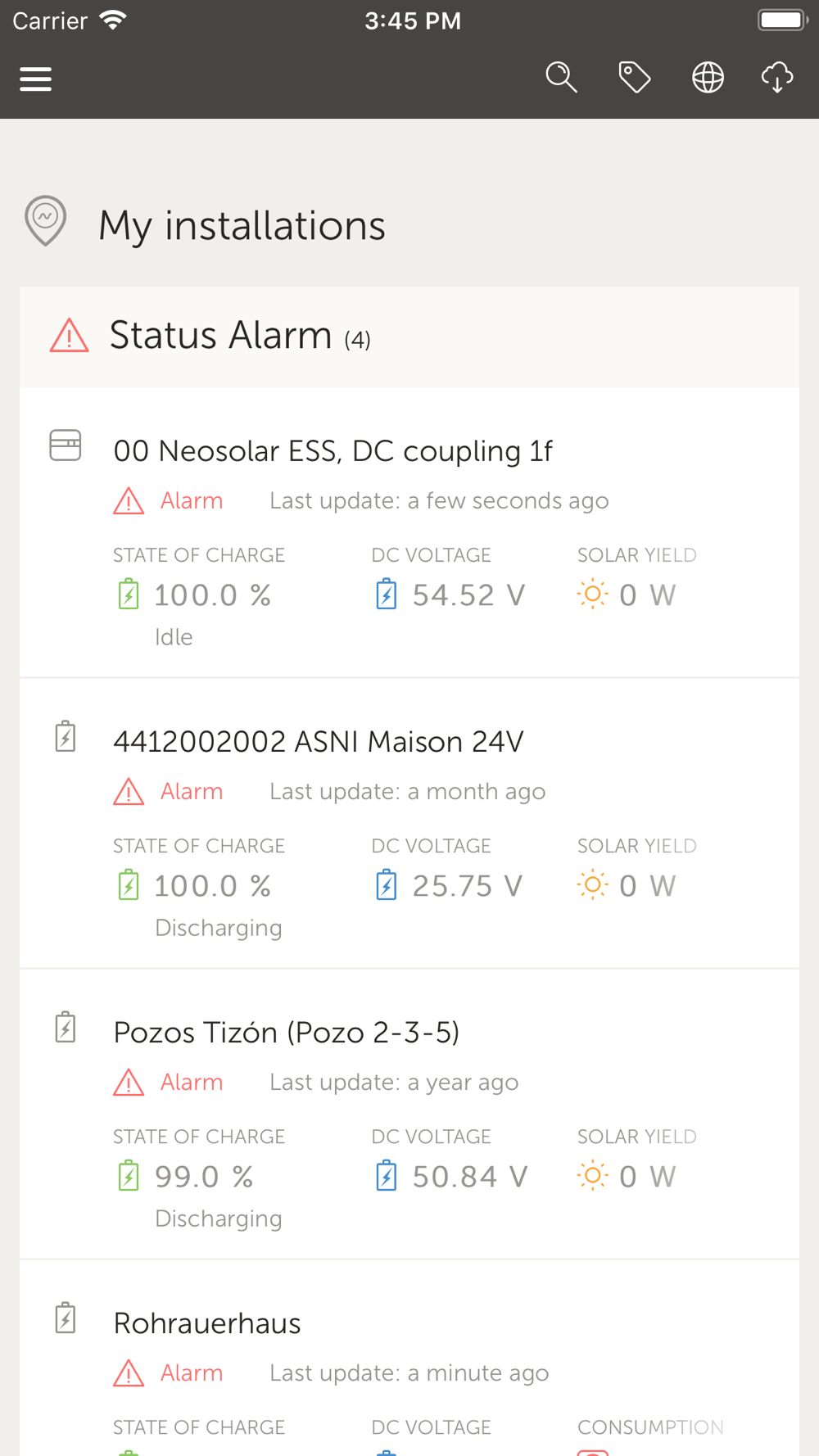
Task: Open the Rohrauerhaus installation
Action: tap(207, 1323)
